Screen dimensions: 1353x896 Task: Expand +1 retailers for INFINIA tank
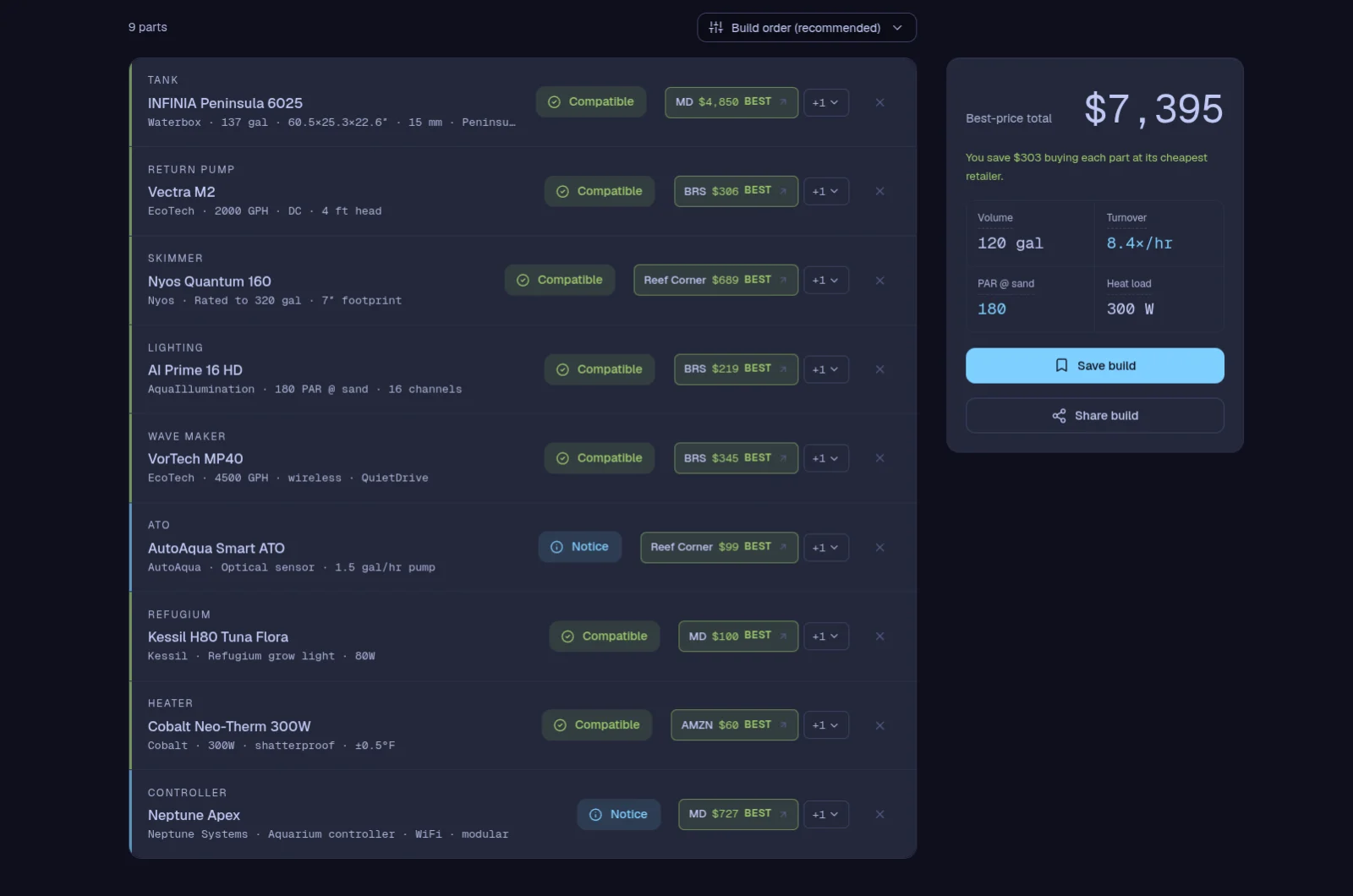coord(825,102)
